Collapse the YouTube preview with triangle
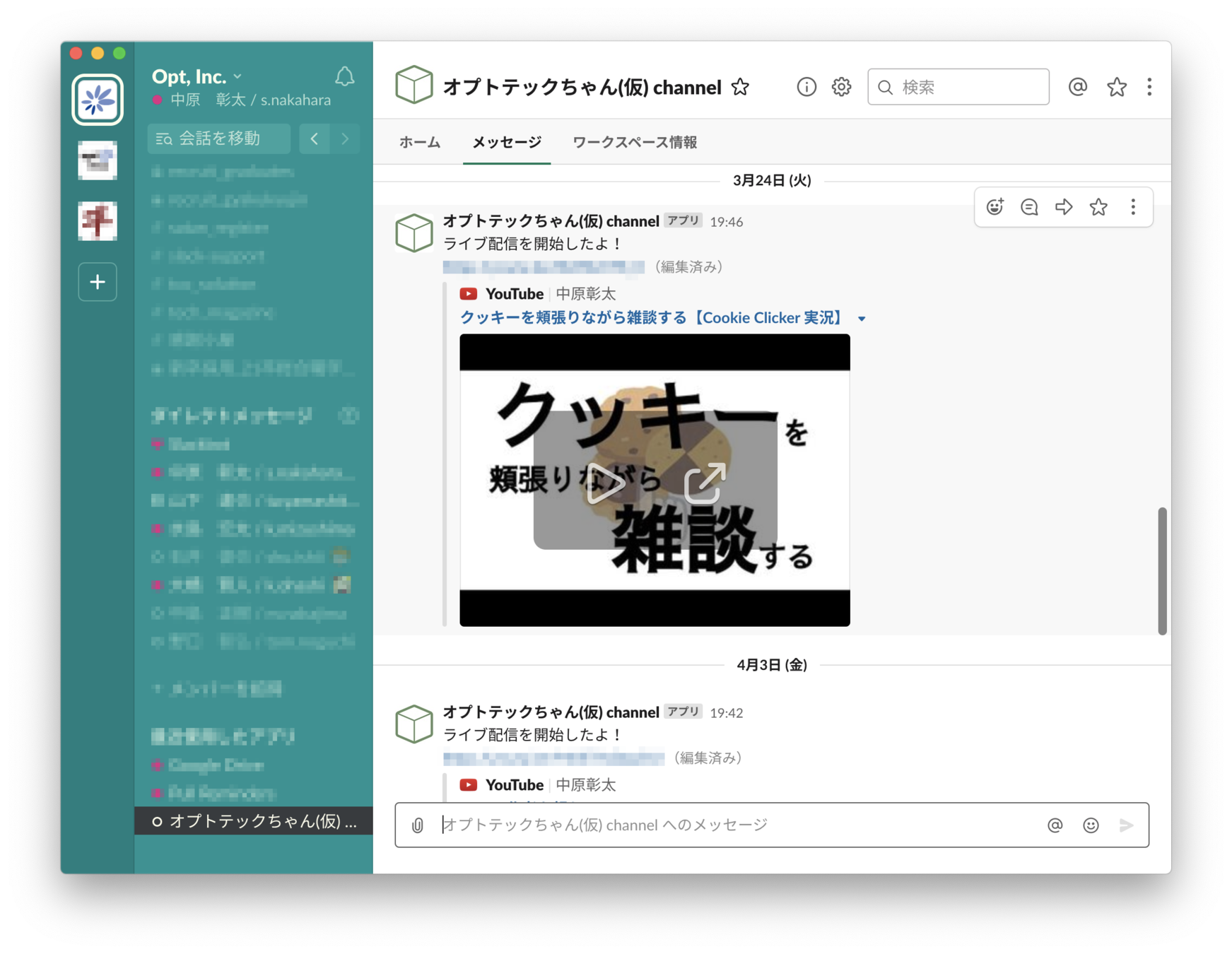 click(x=862, y=319)
